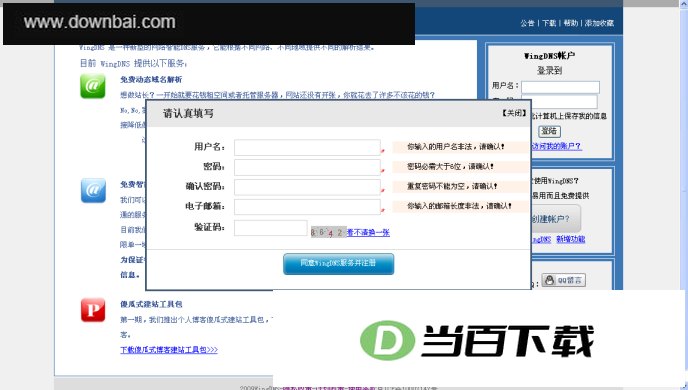688x390 pixels.
Task: Open 下载傻瓜式博客建站工具包>>> link
Action: tap(169, 350)
